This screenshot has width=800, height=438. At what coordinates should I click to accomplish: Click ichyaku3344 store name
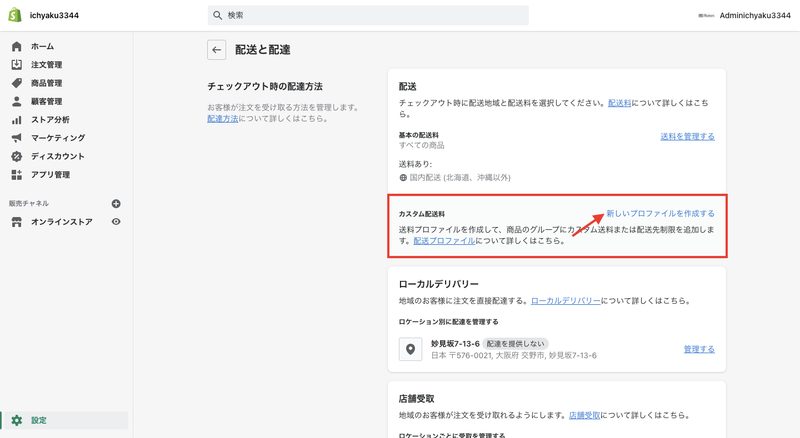[x=54, y=15]
